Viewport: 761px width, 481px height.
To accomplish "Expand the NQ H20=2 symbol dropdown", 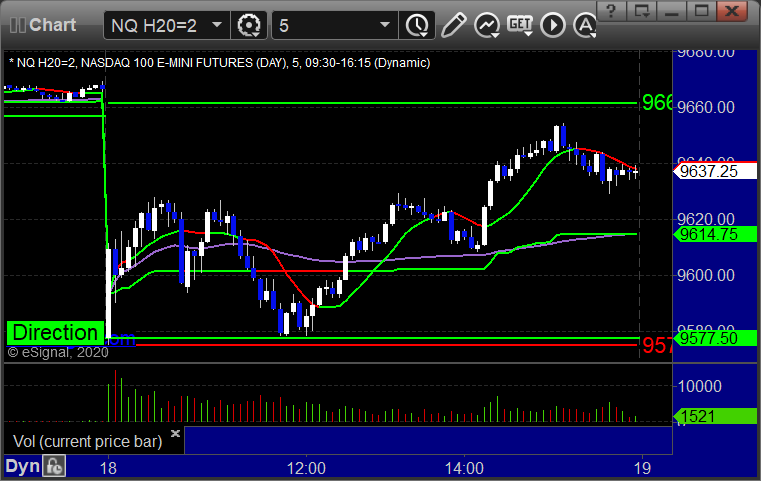I will click(x=217, y=25).
